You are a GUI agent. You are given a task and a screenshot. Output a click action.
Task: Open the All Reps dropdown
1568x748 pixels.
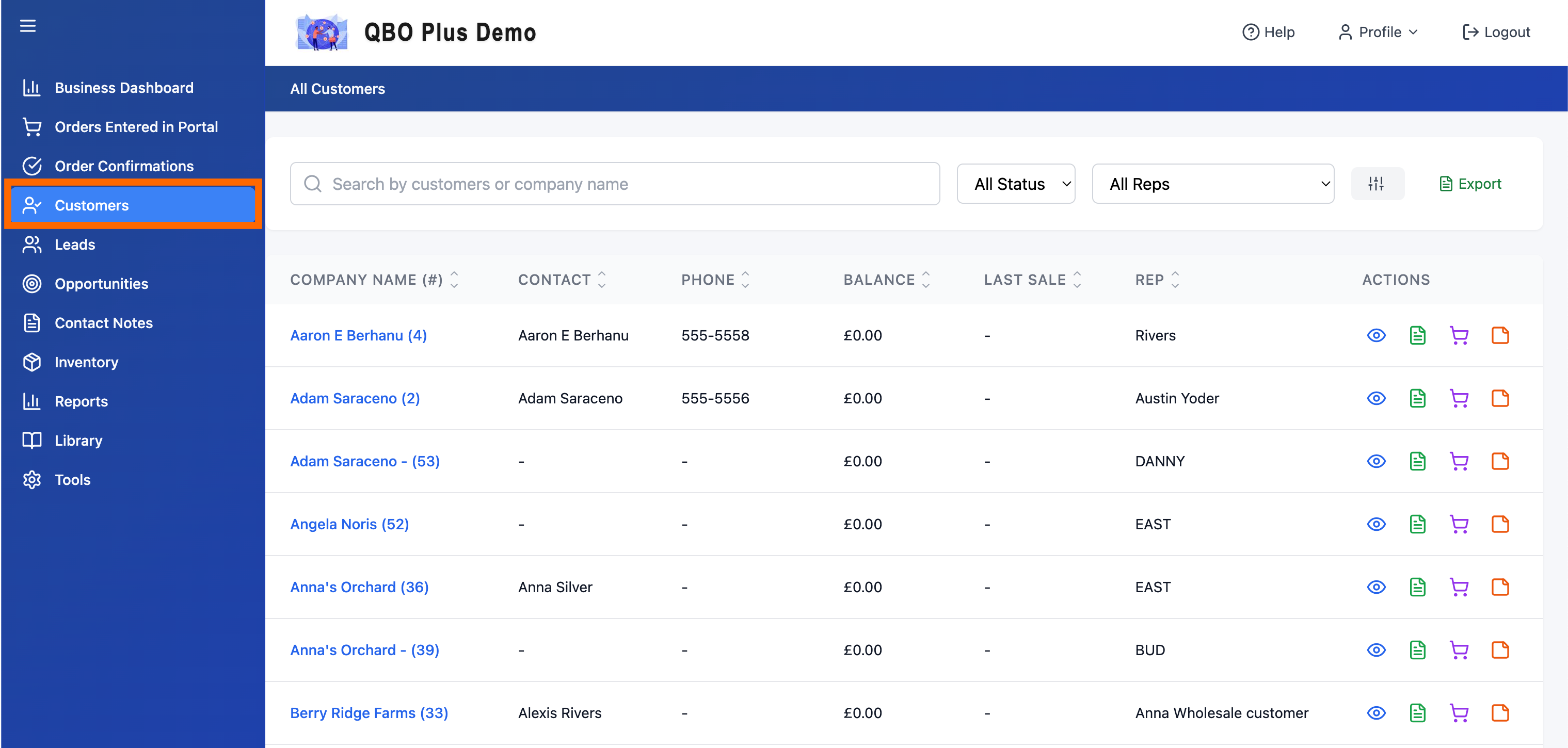1212,184
